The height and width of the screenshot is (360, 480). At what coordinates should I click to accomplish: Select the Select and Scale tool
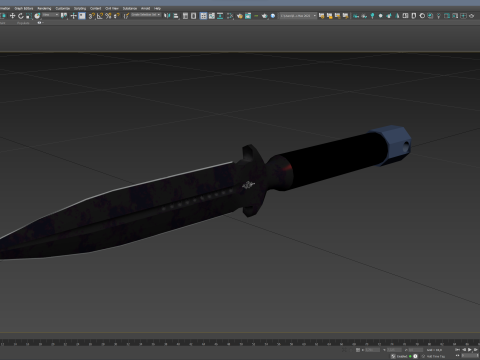pos(29,16)
